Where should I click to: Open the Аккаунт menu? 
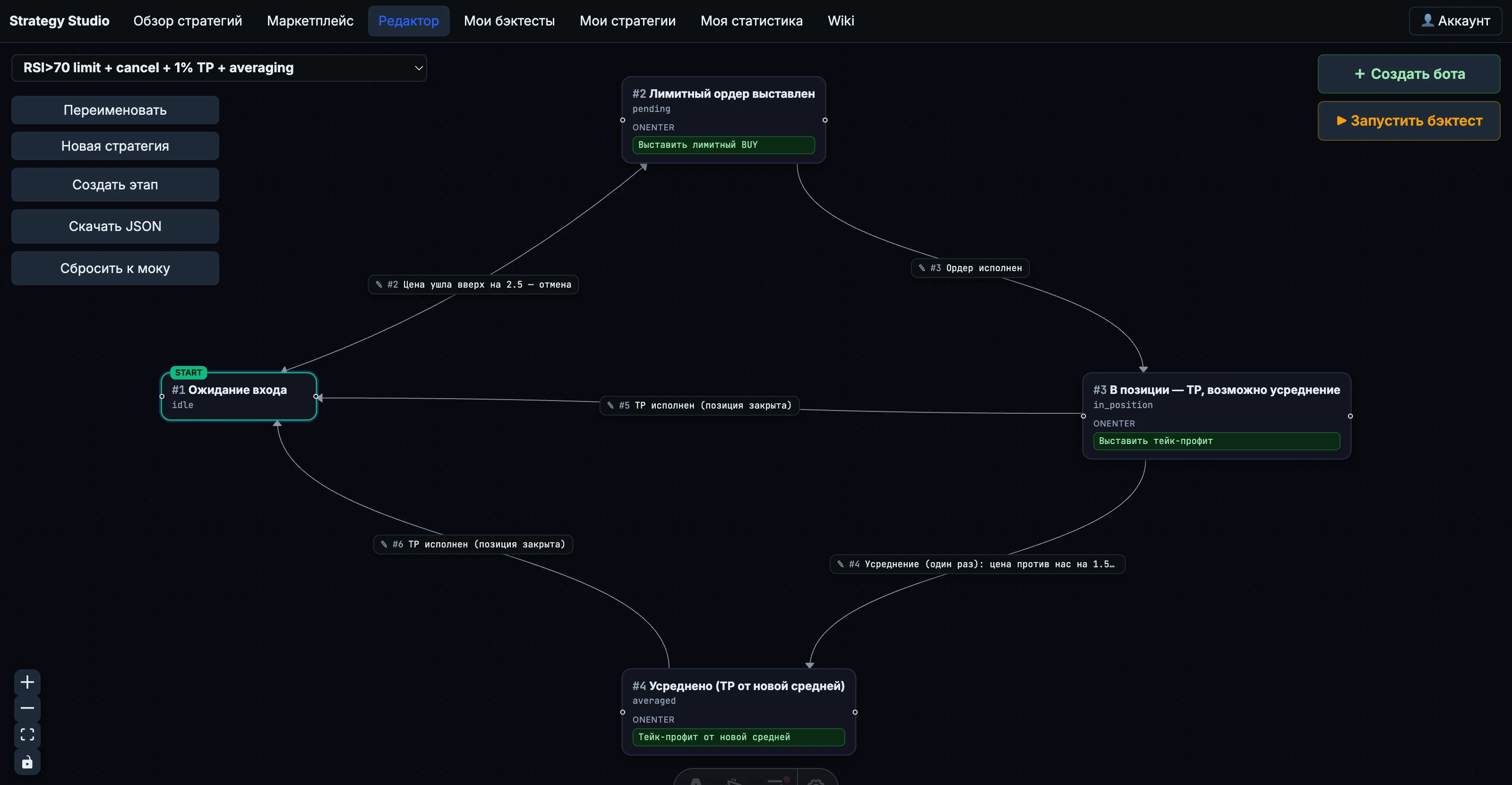point(1455,20)
